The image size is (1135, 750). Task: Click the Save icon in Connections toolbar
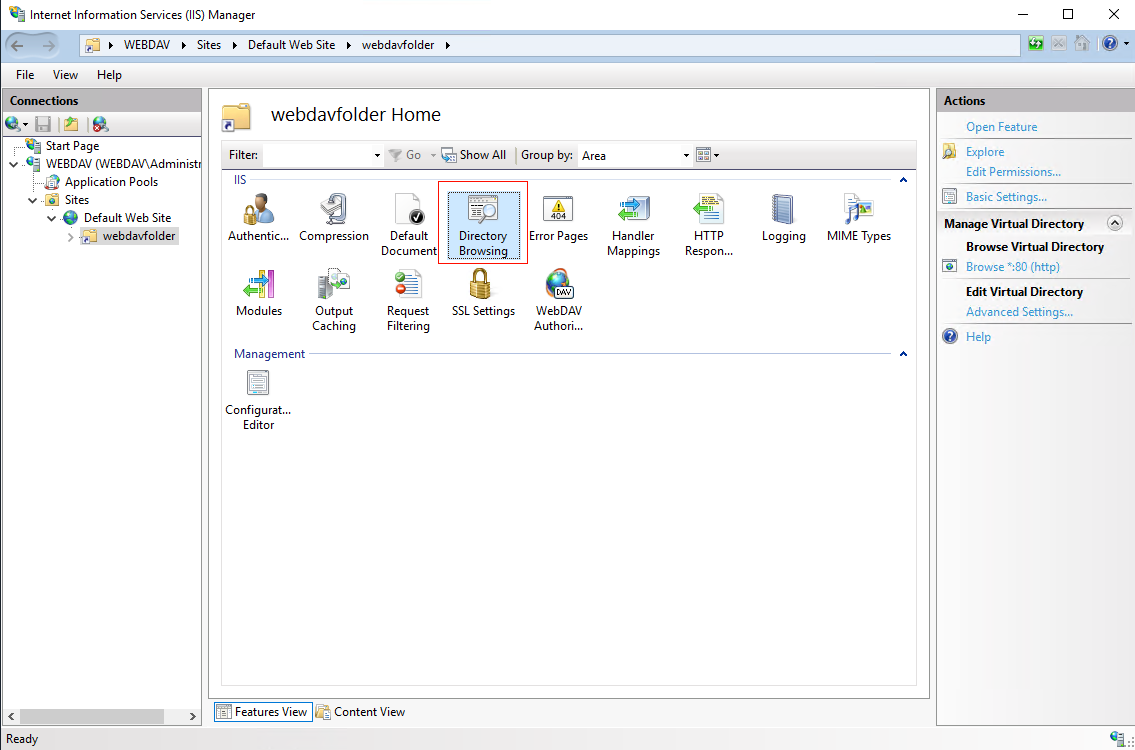[43, 124]
